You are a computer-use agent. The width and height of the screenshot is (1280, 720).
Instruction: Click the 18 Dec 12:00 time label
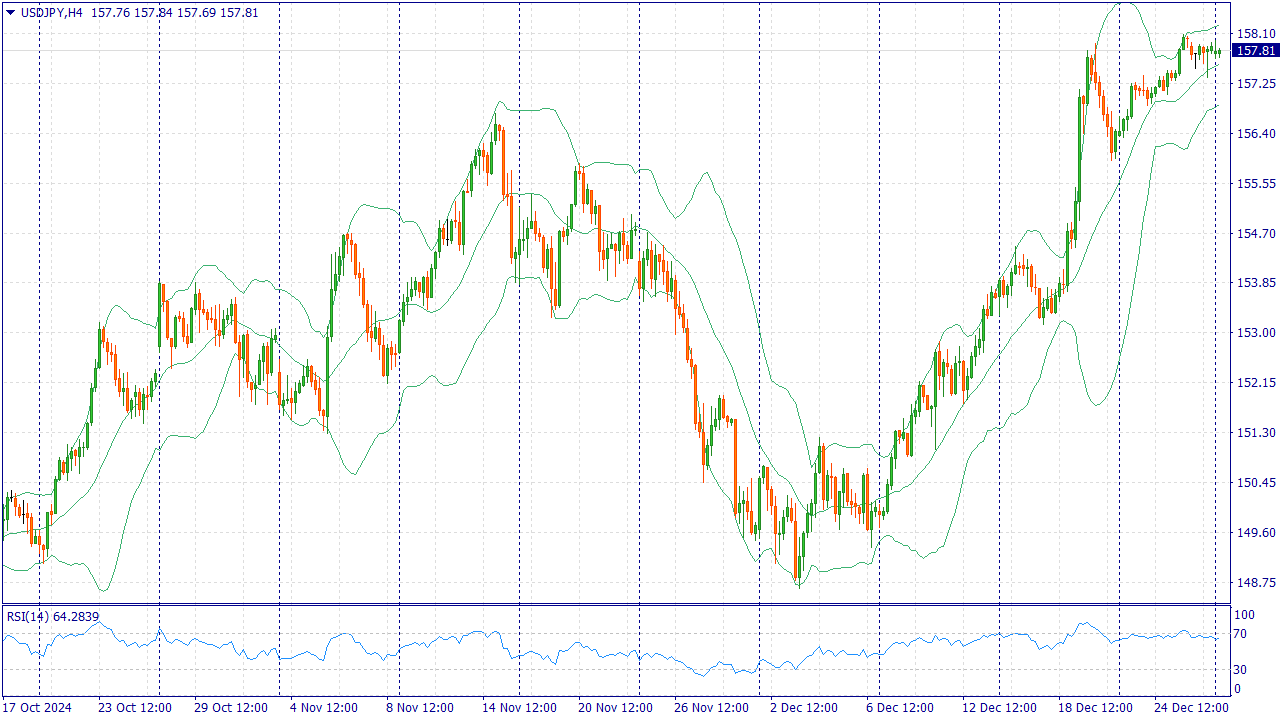pyautogui.click(x=1095, y=708)
